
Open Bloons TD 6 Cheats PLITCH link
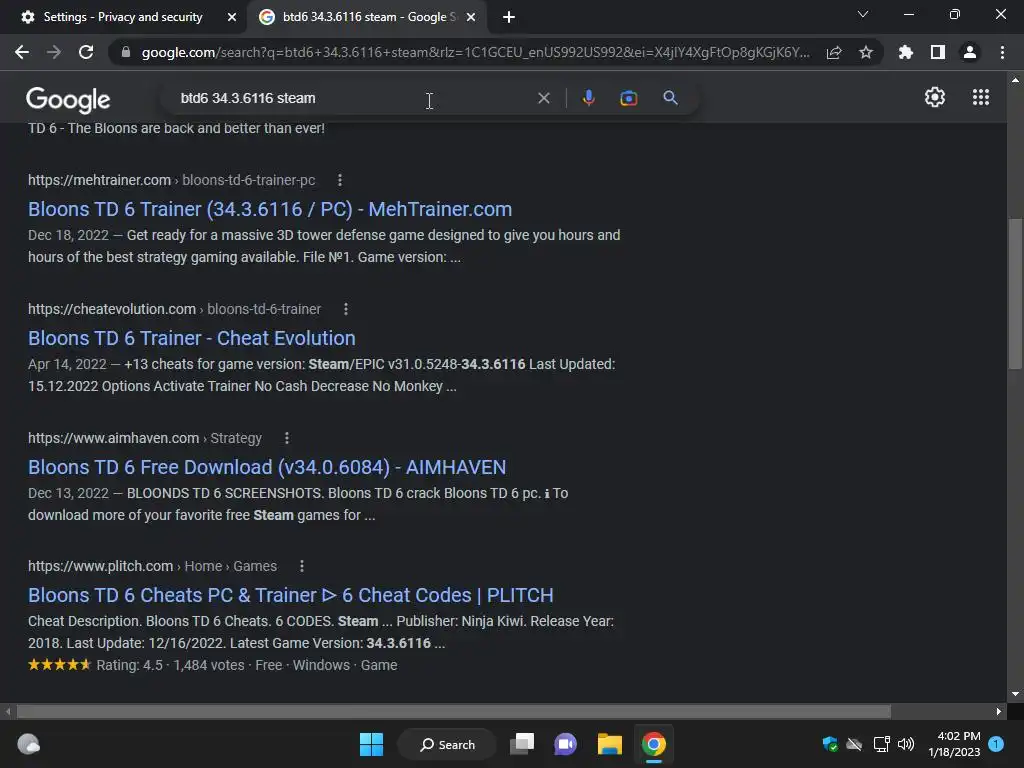coord(291,595)
